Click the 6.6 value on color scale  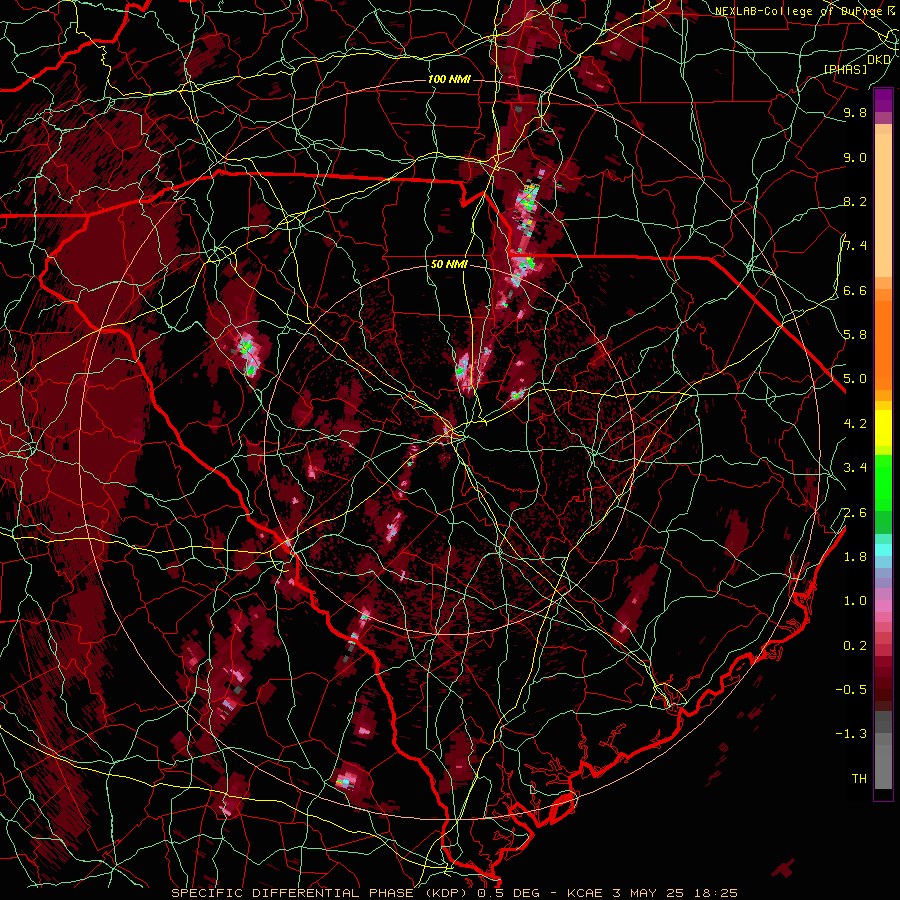coord(855,290)
